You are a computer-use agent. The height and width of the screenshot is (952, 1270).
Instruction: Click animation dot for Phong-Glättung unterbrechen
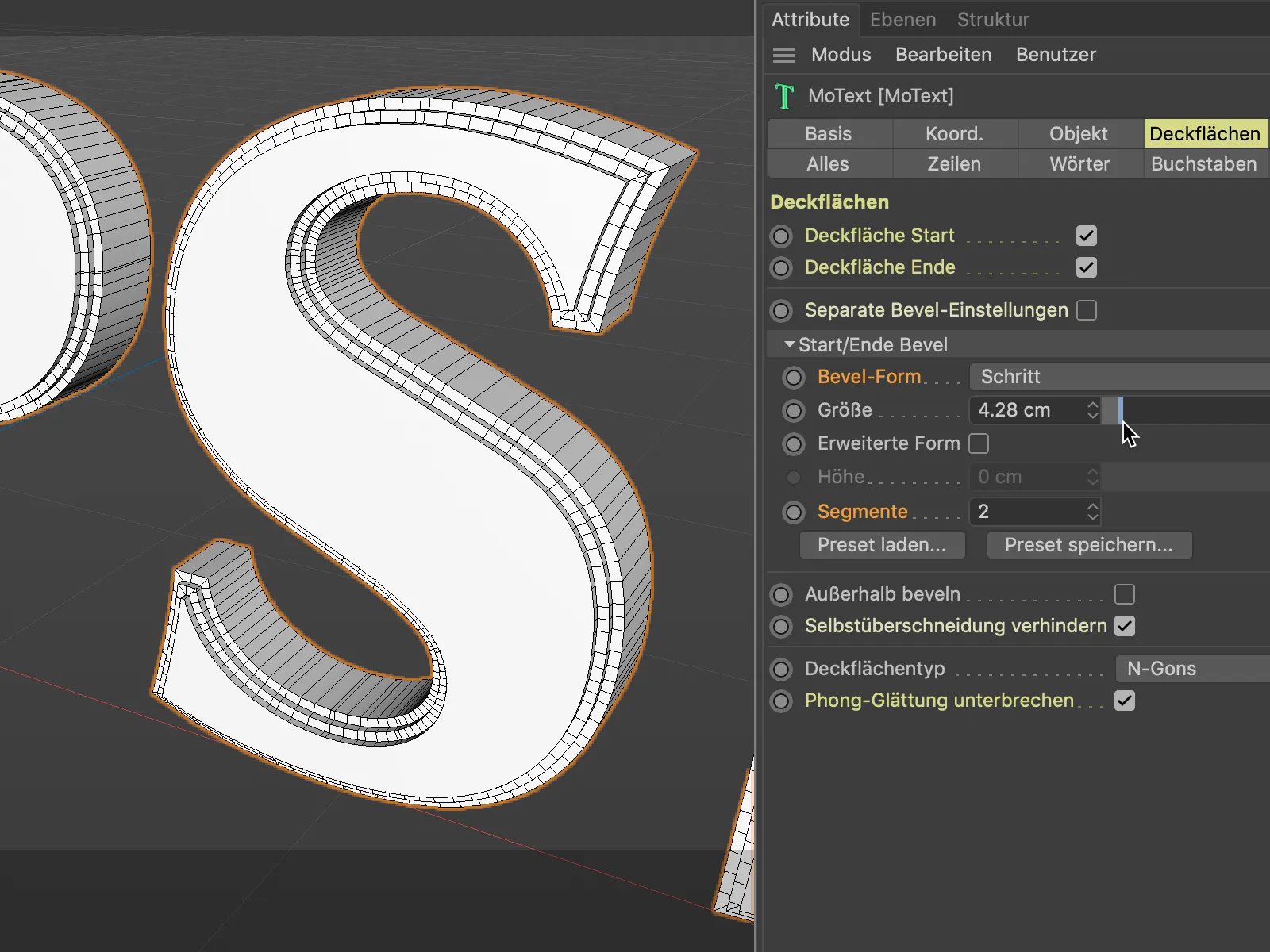782,701
